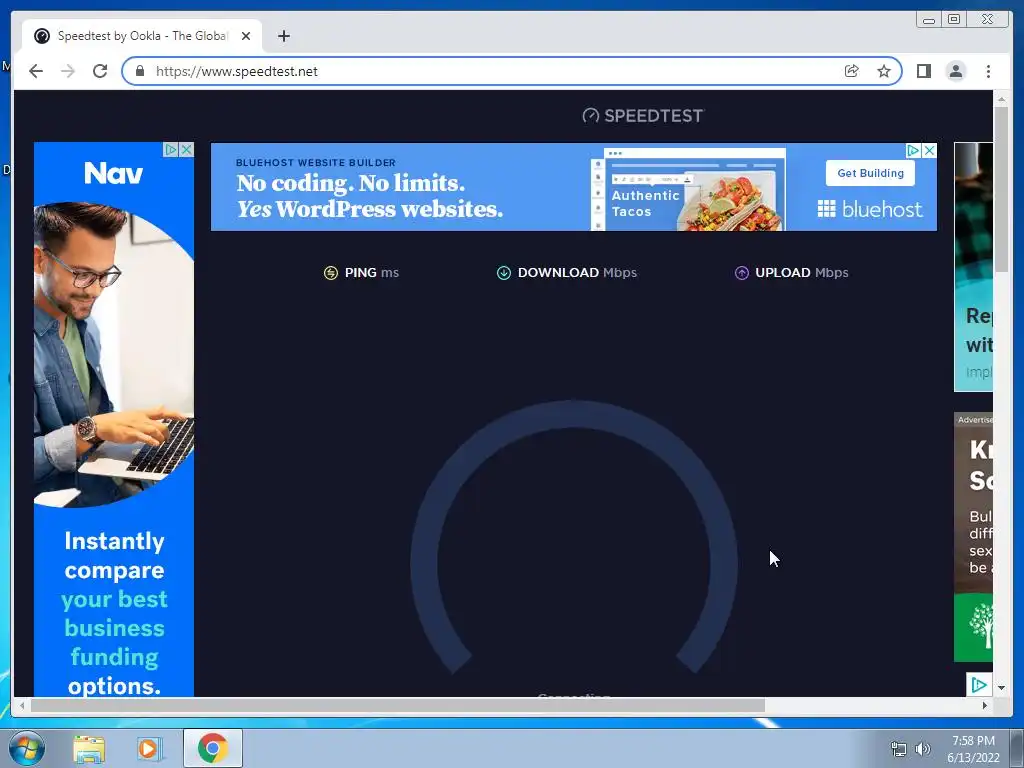Open the Windows Start menu
Image resolution: width=1024 pixels, height=768 pixels.
click(x=27, y=748)
